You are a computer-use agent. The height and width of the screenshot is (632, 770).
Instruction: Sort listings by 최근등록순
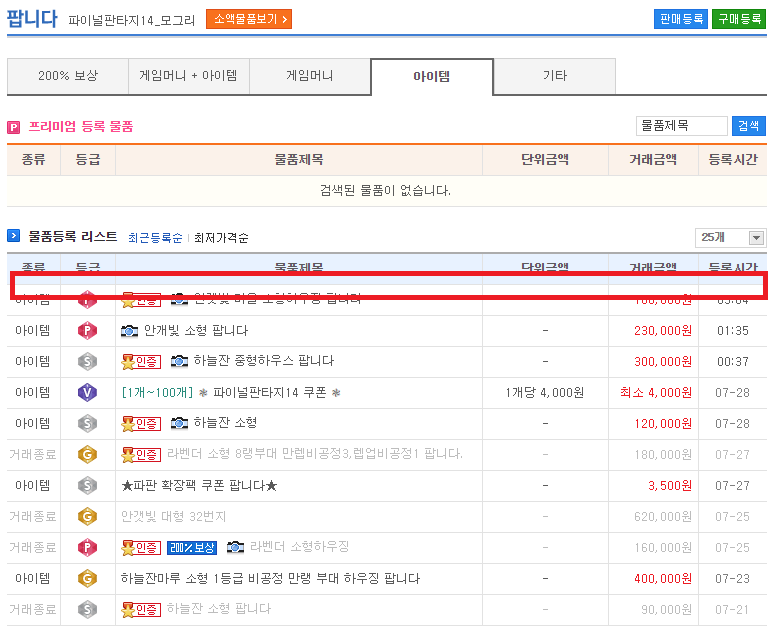click(x=155, y=238)
